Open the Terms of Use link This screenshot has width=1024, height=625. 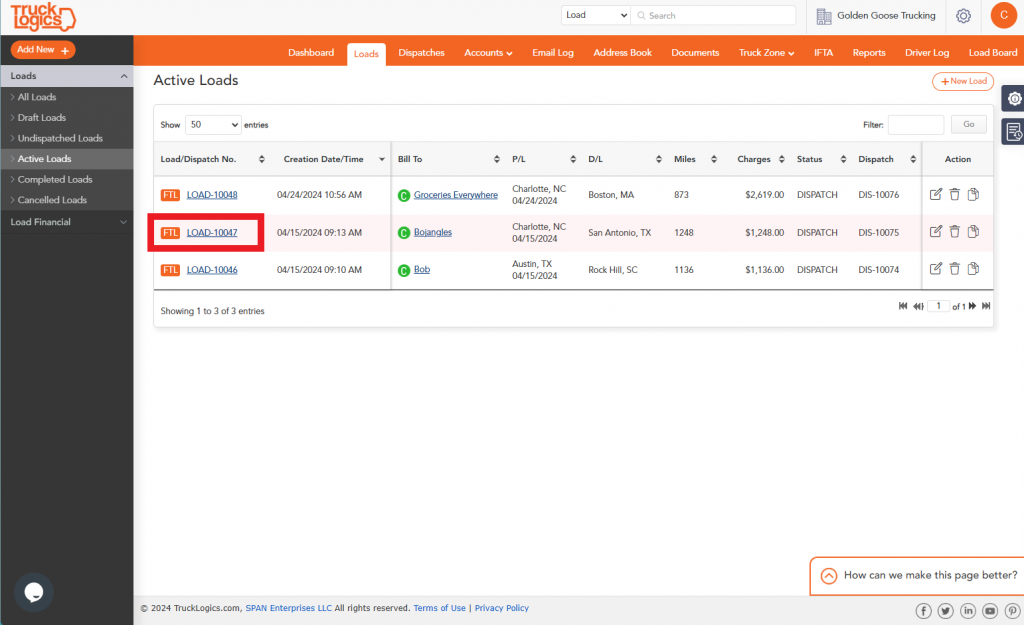click(x=440, y=608)
